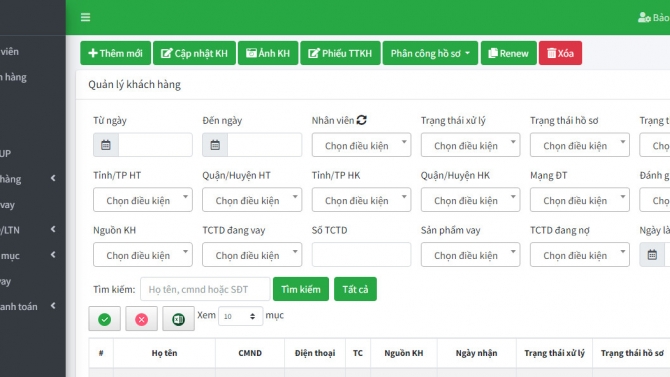The width and height of the screenshot is (670, 377).
Task: Sort by TC column header
Action: (x=358, y=353)
